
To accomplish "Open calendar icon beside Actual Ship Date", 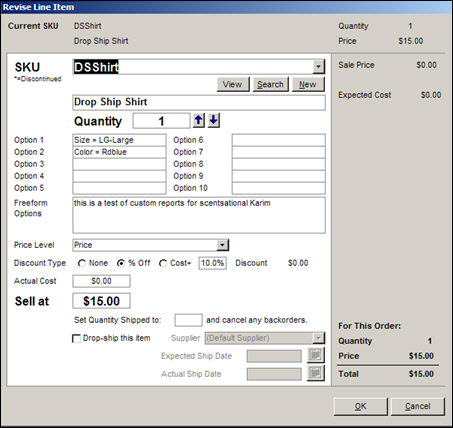I will pyautogui.click(x=315, y=373).
